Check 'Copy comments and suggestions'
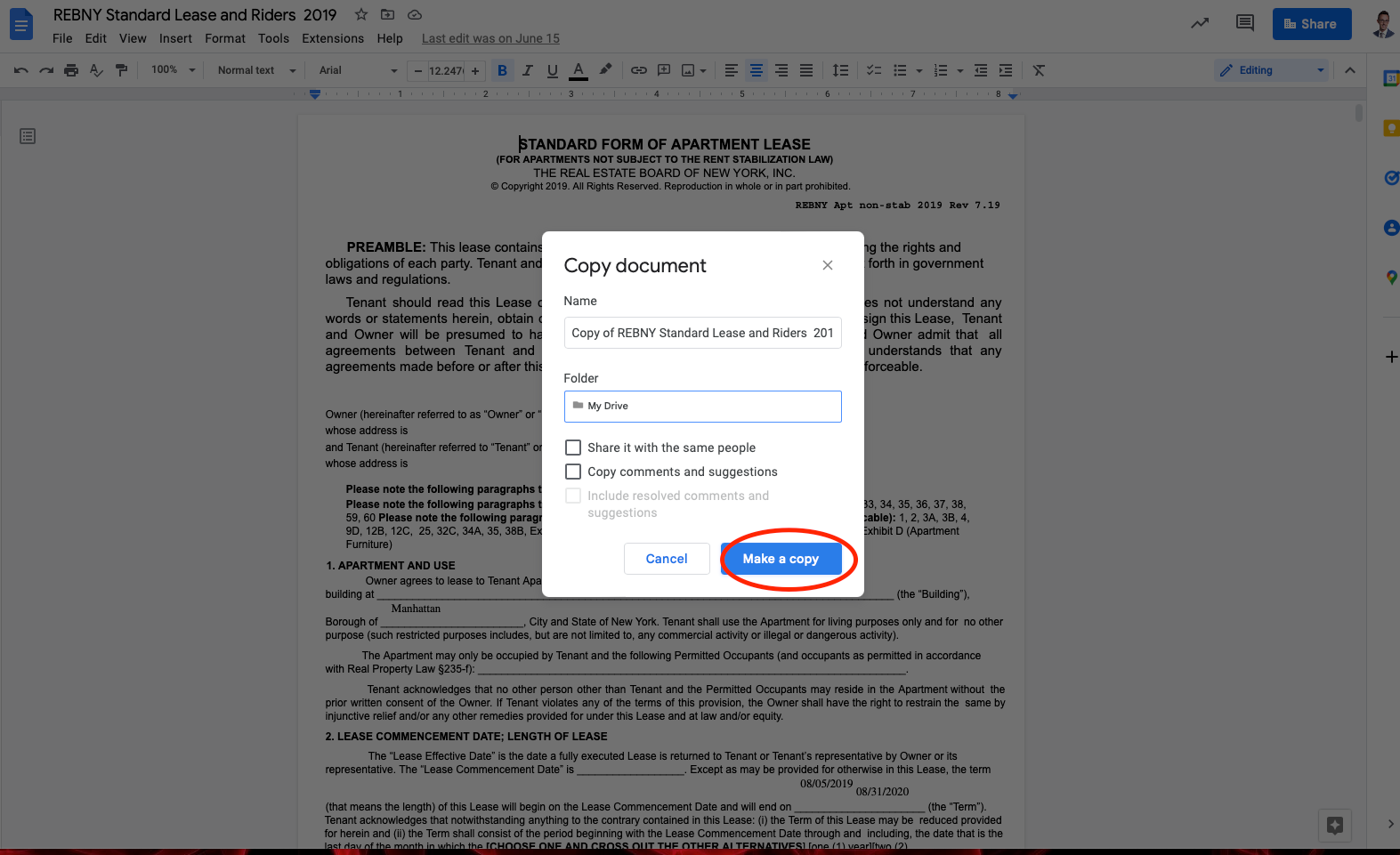1400x855 pixels. pyautogui.click(x=573, y=472)
